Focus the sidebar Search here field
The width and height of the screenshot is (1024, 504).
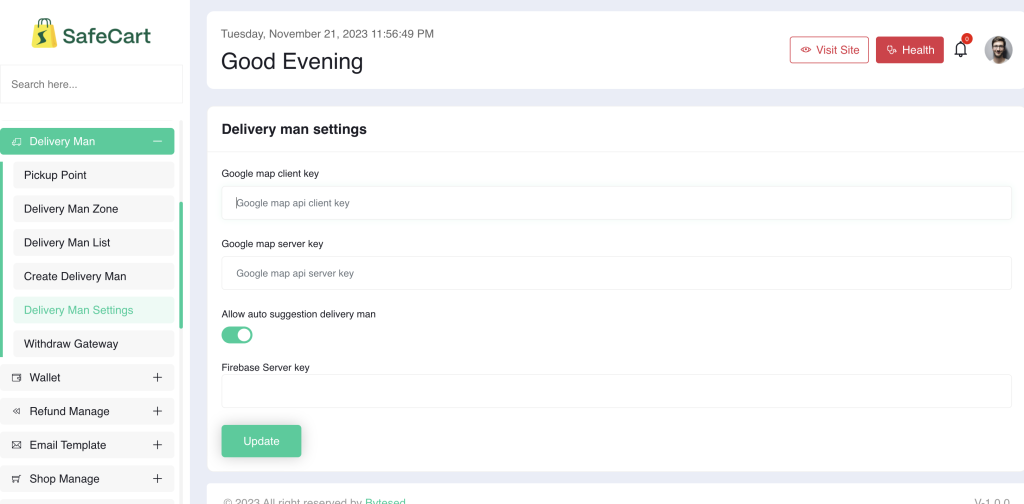coord(91,84)
